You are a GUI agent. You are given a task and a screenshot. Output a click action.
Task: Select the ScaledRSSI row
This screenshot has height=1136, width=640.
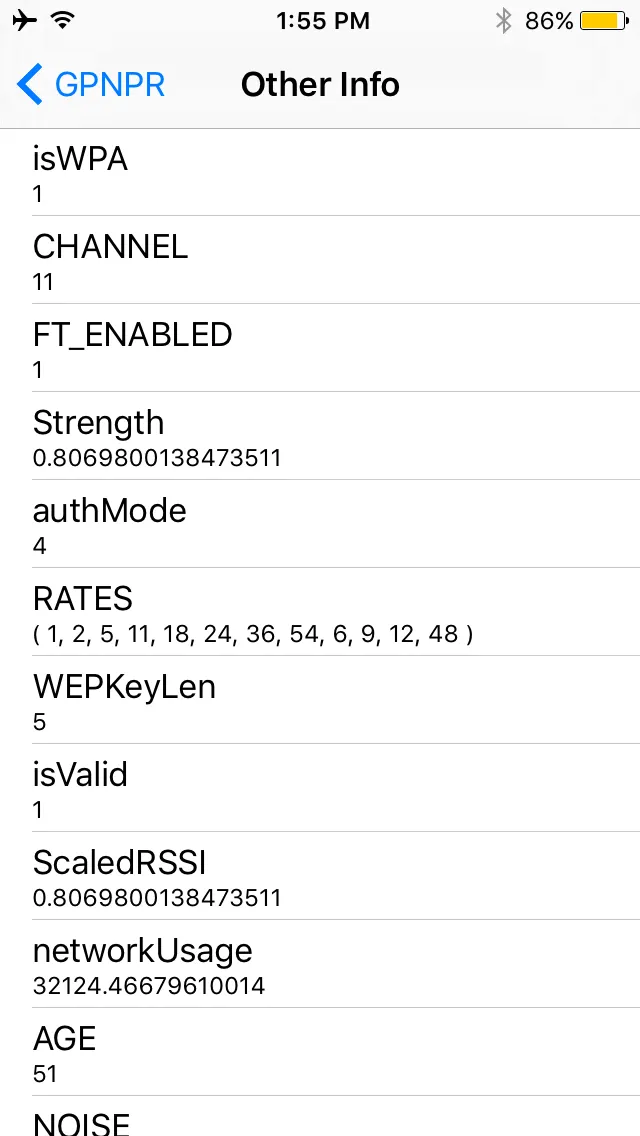(320, 876)
